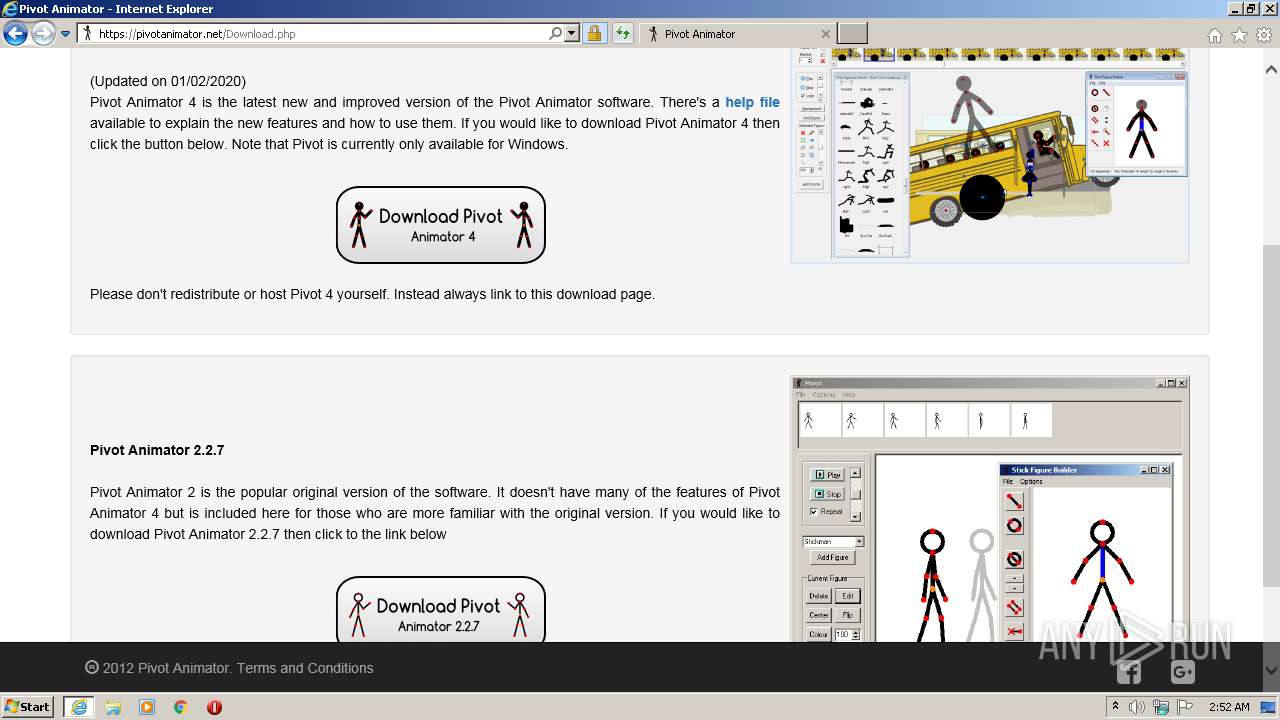The width and height of the screenshot is (1280, 720).
Task: Refresh the page with the green arrows icon
Action: point(623,34)
